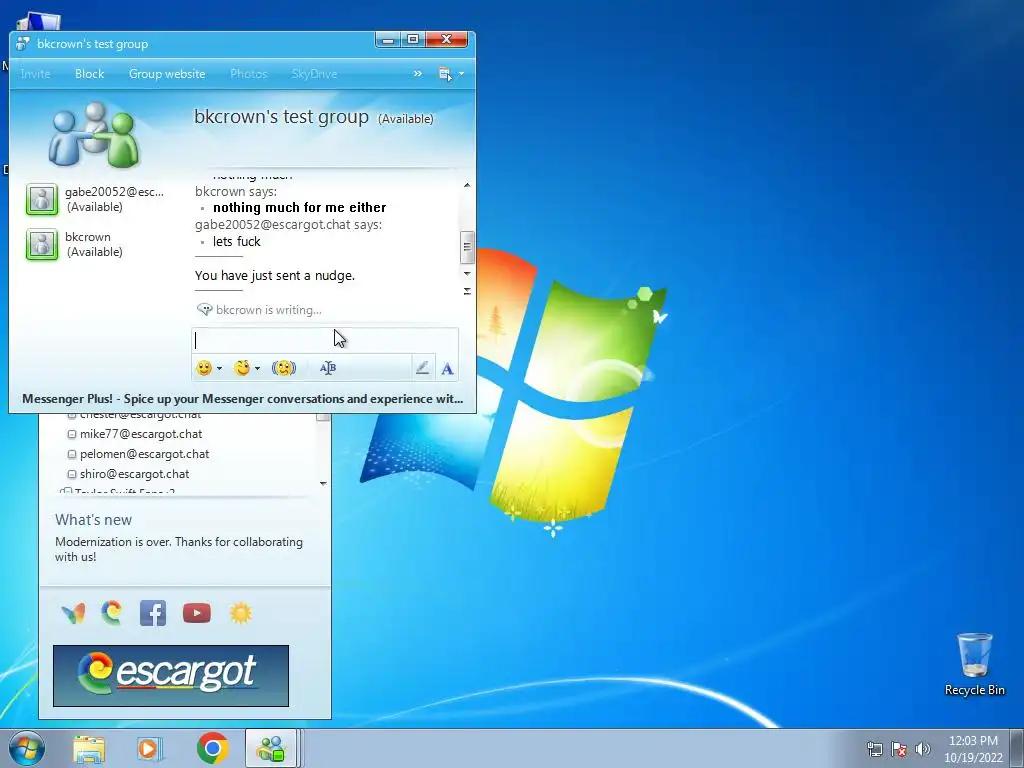Click the group picture with three people
The image size is (1024, 768).
click(x=95, y=135)
